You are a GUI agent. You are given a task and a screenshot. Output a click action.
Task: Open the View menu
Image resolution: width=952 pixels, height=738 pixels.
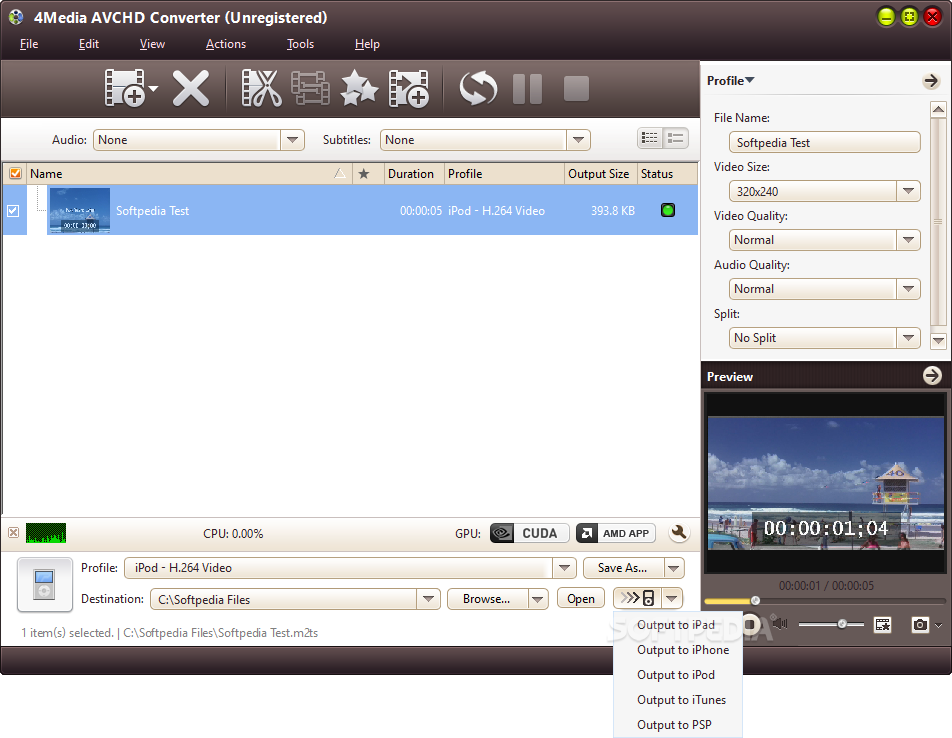[x=152, y=44]
